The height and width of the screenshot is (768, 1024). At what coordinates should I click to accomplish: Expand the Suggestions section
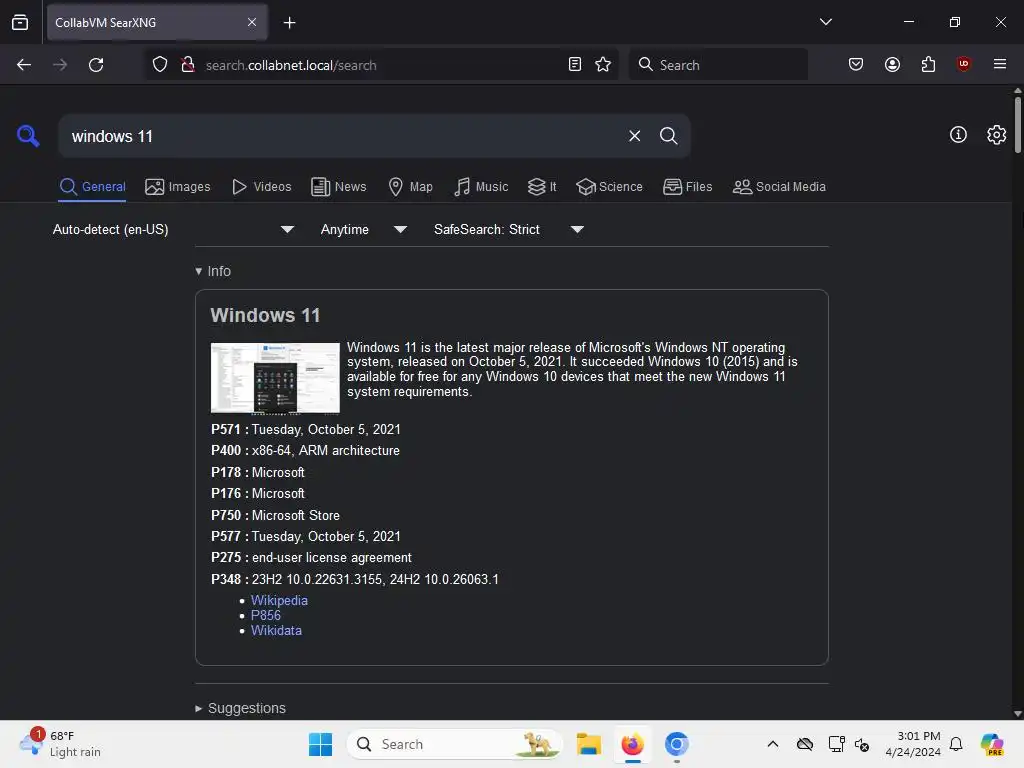pyautogui.click(x=240, y=708)
